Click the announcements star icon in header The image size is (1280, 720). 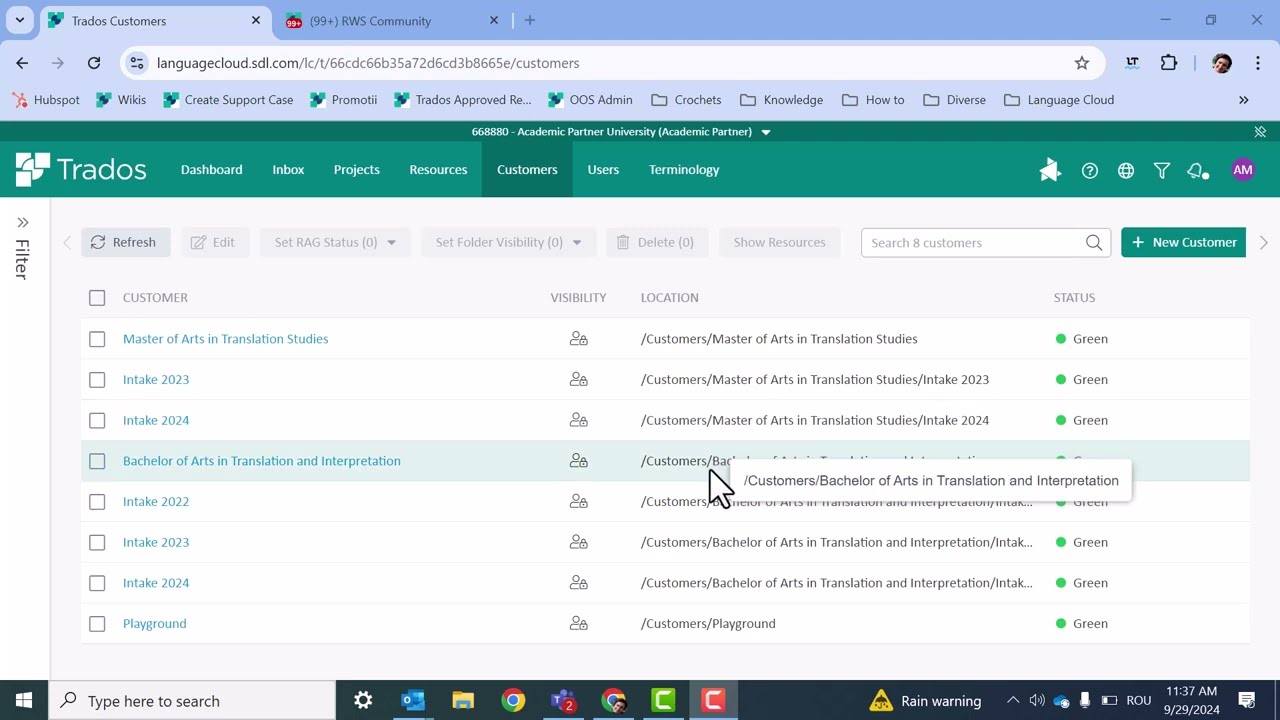point(1050,171)
